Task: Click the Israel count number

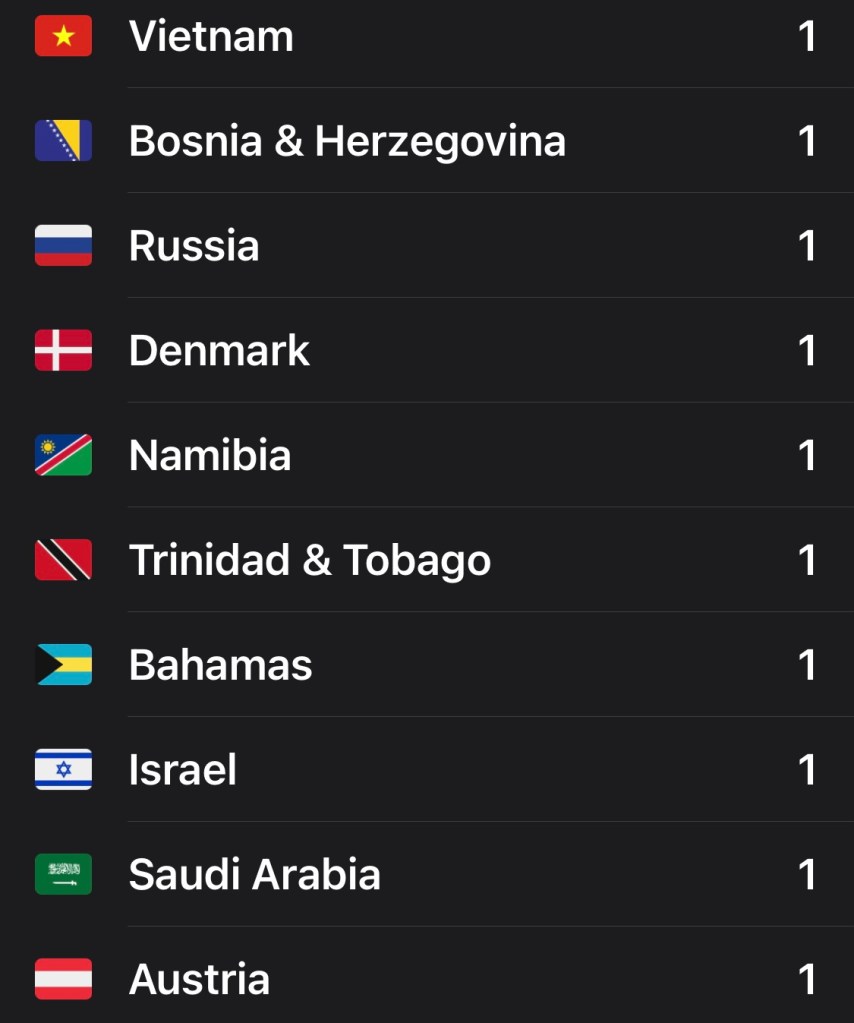Action: [x=806, y=770]
